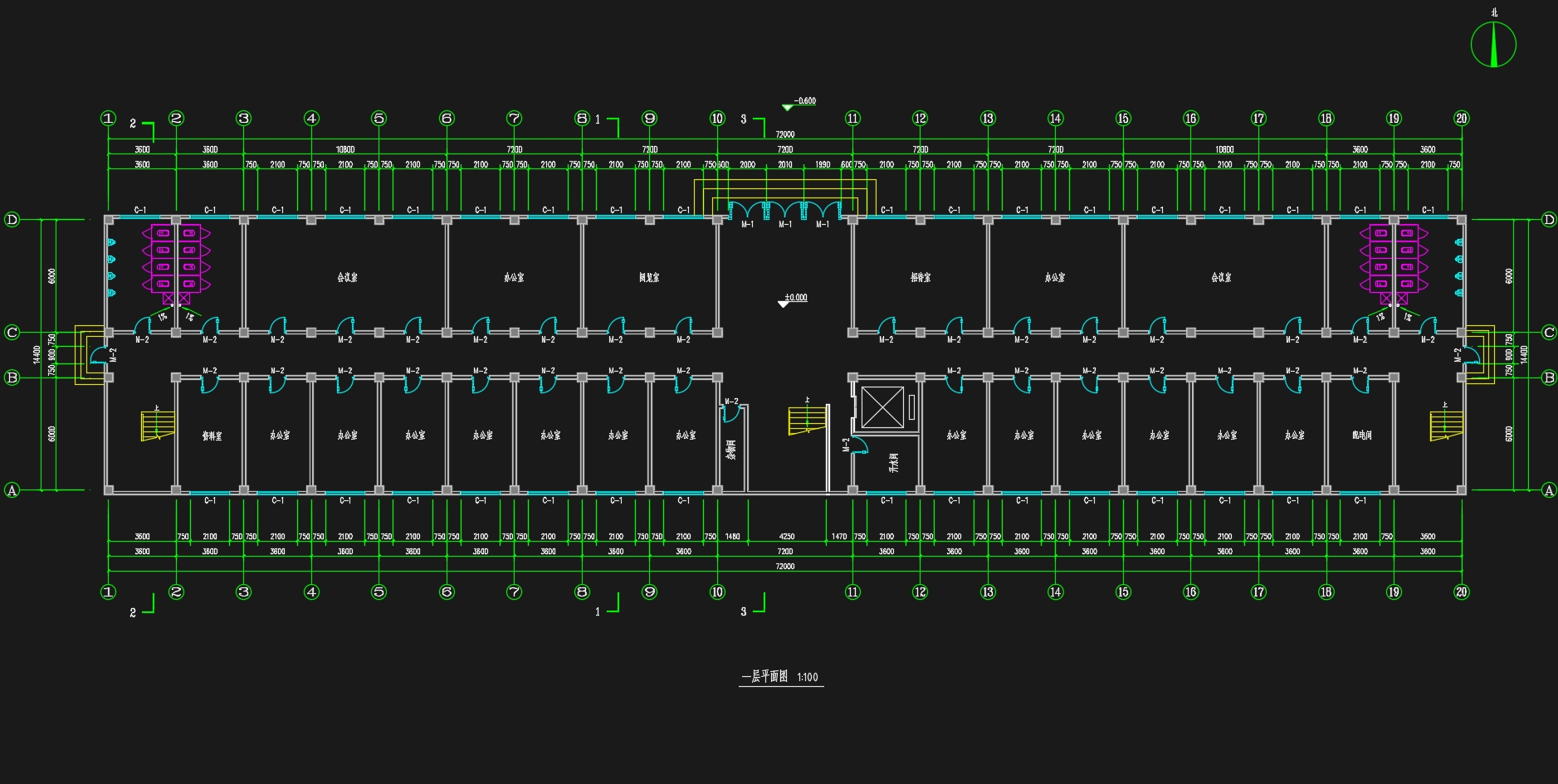Click the east entrance M-2 door swing

pyautogui.click(x=1470, y=356)
